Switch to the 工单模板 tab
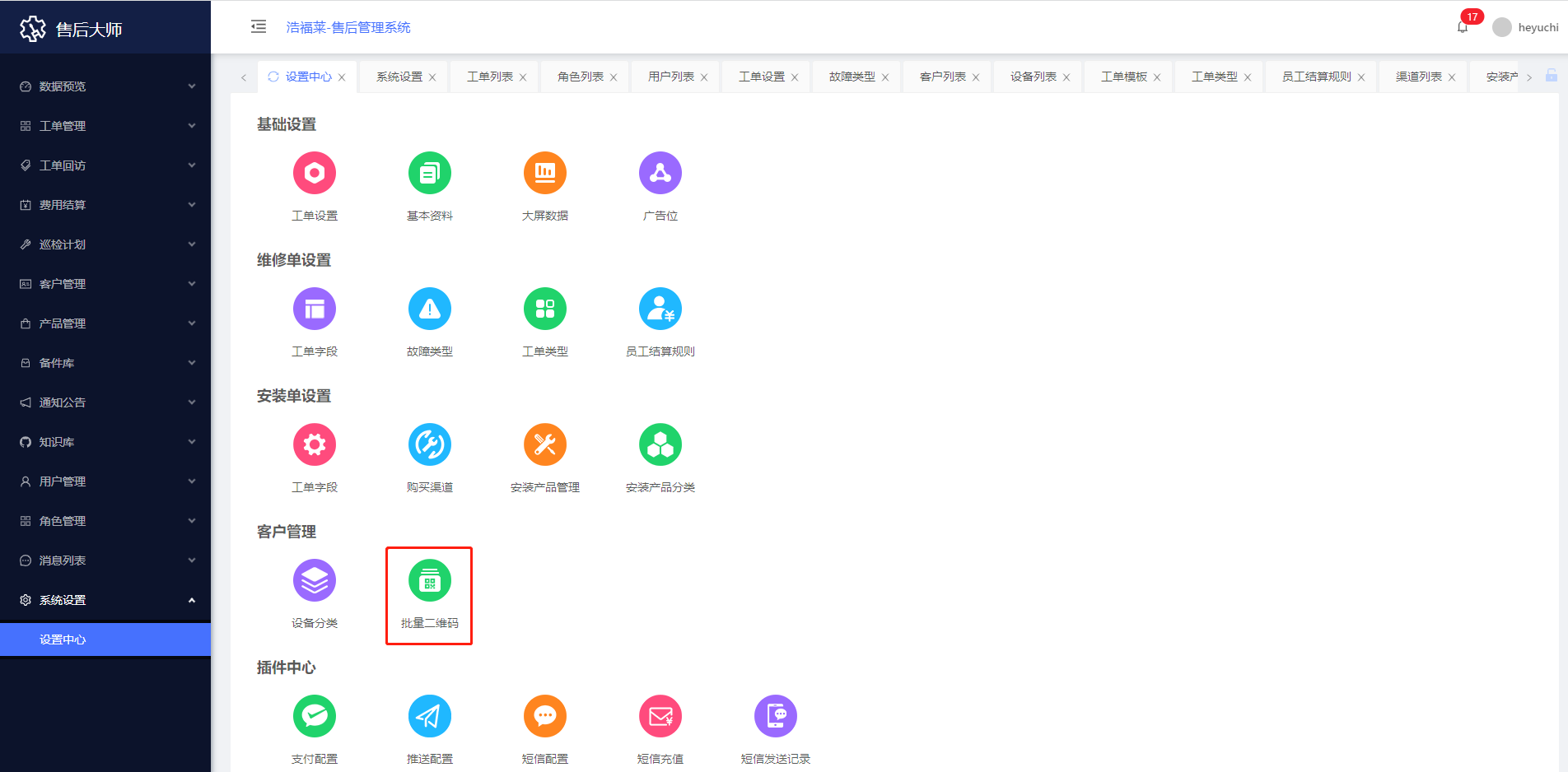 coord(1123,77)
